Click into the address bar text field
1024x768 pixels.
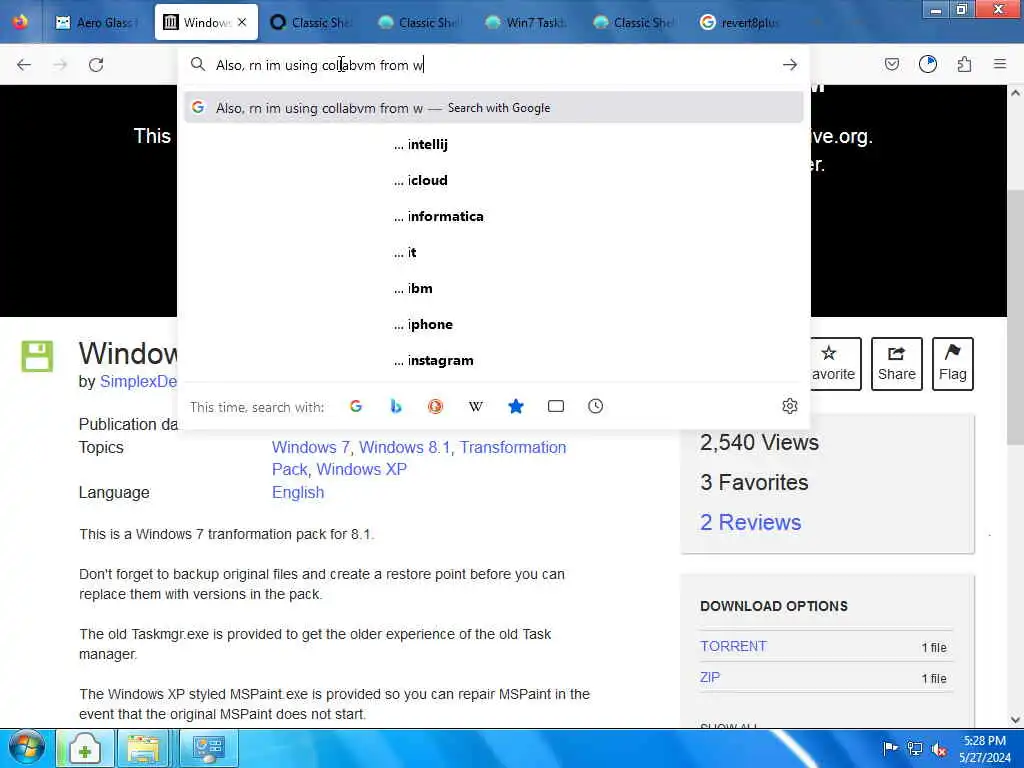[x=493, y=65]
